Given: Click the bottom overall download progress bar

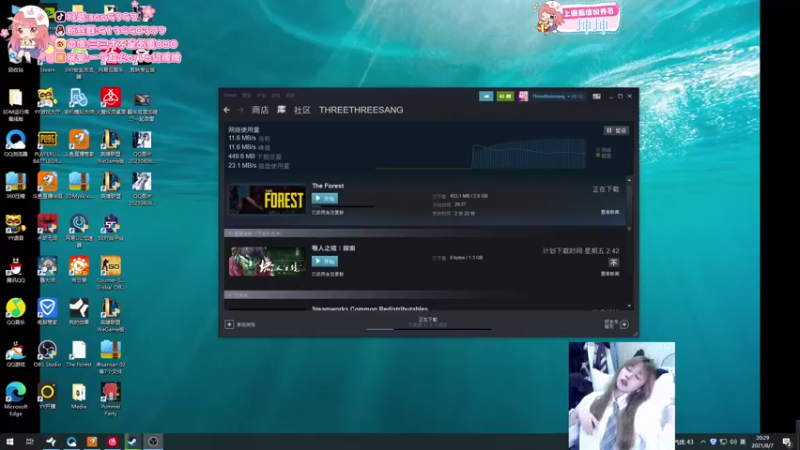Looking at the screenshot, I should [429, 329].
